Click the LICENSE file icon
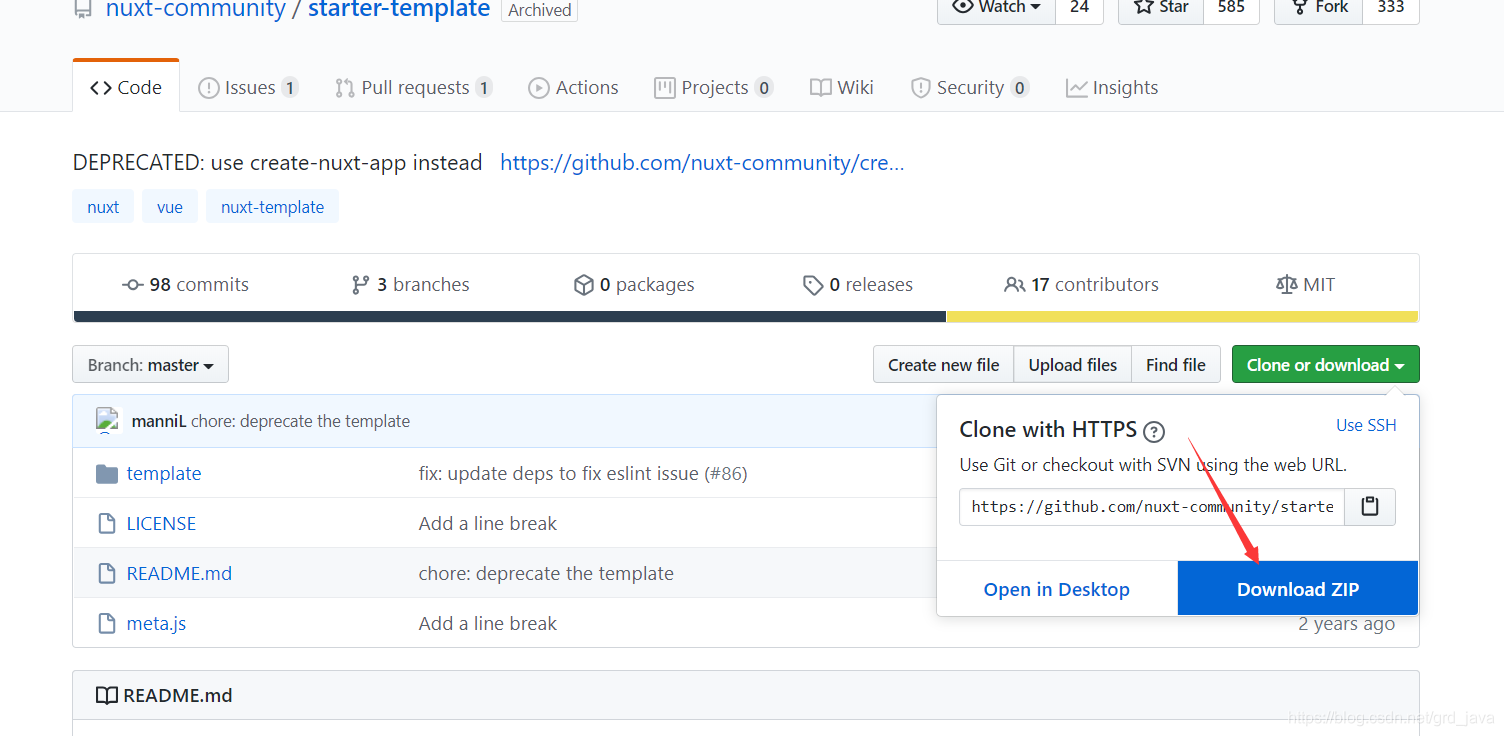 pos(107,523)
